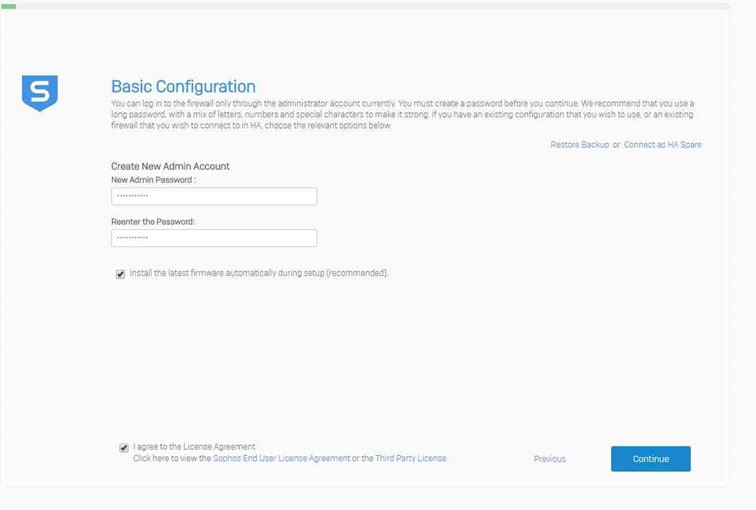The image size is (756, 510).
Task: Click the gray portion of the progress bar
Action: (x=380, y=6)
